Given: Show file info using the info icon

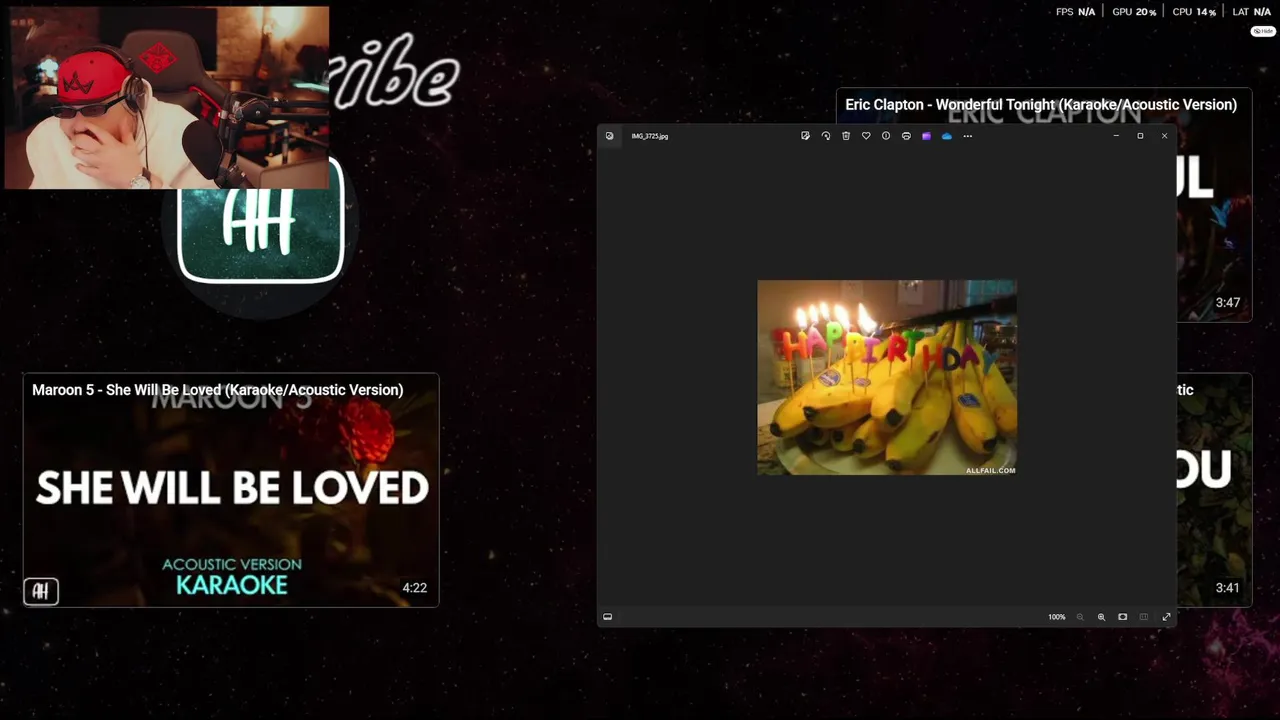Looking at the screenshot, I should 886,136.
